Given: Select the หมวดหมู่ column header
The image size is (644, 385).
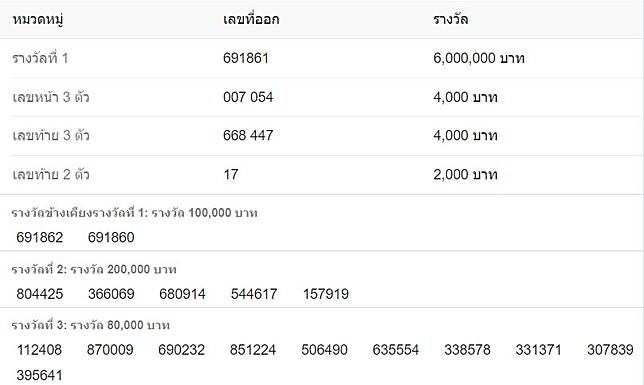Looking at the screenshot, I should [x=38, y=19].
